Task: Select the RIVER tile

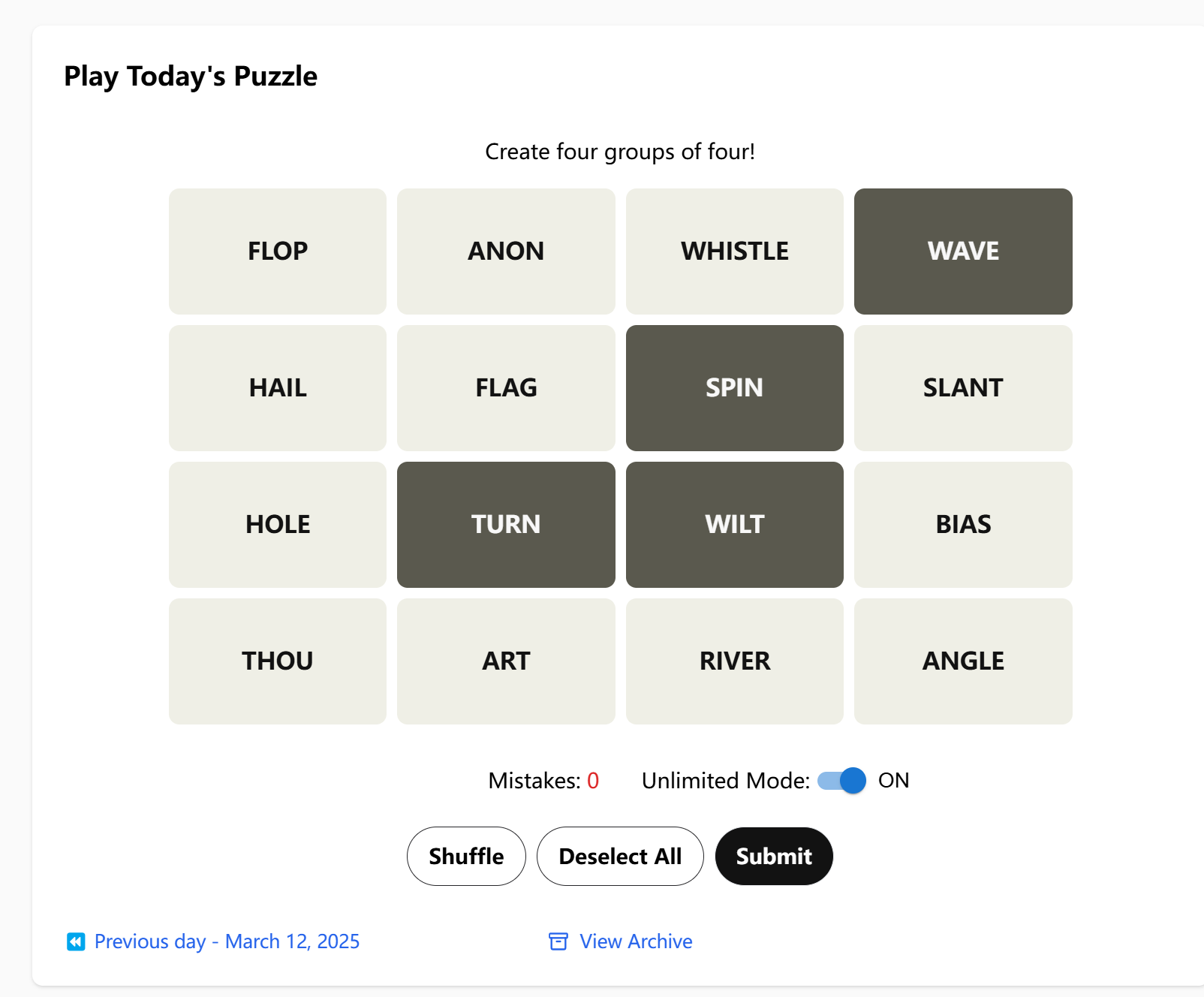Action: click(x=734, y=661)
